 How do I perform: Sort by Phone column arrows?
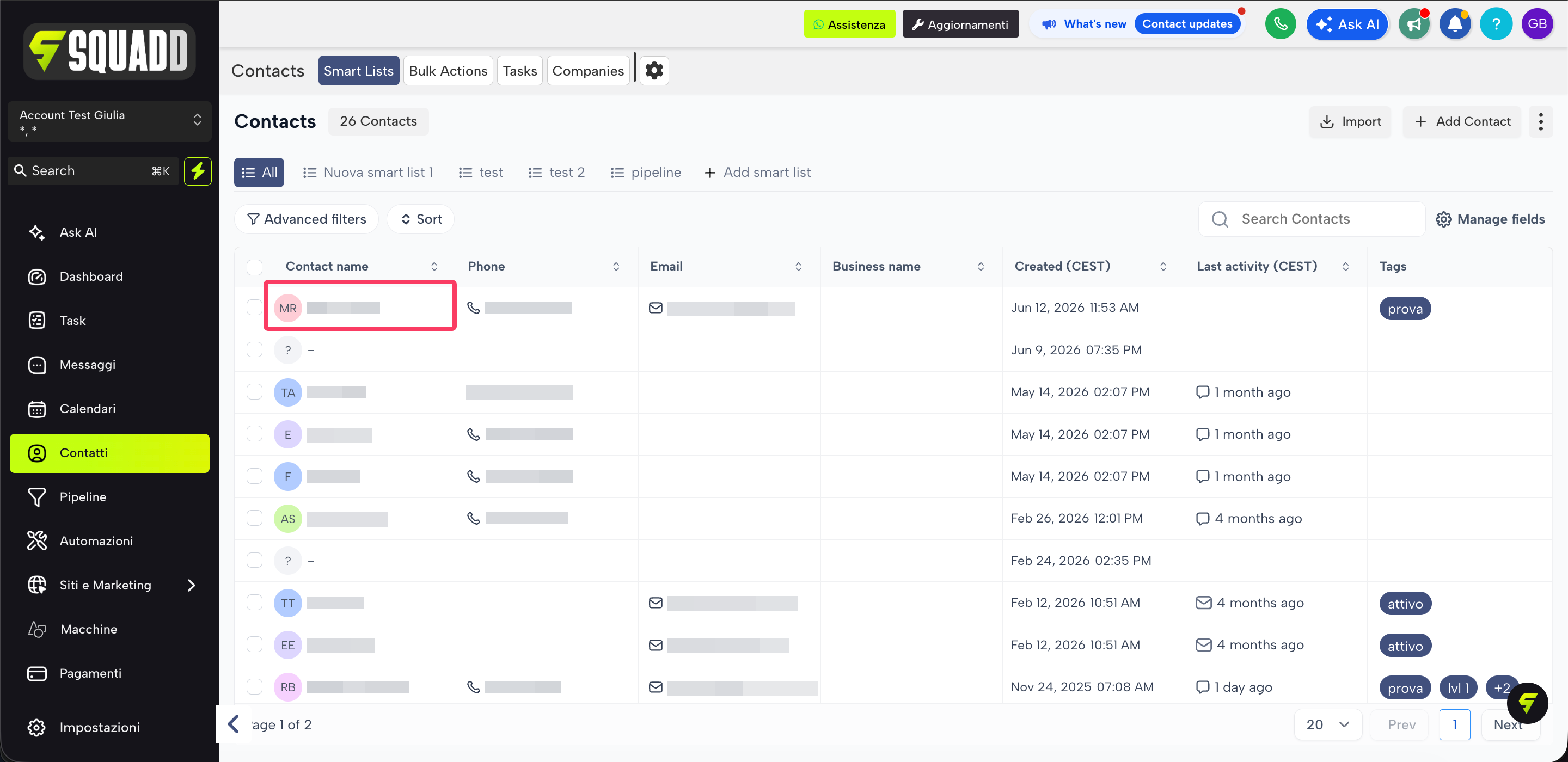pyautogui.click(x=616, y=267)
